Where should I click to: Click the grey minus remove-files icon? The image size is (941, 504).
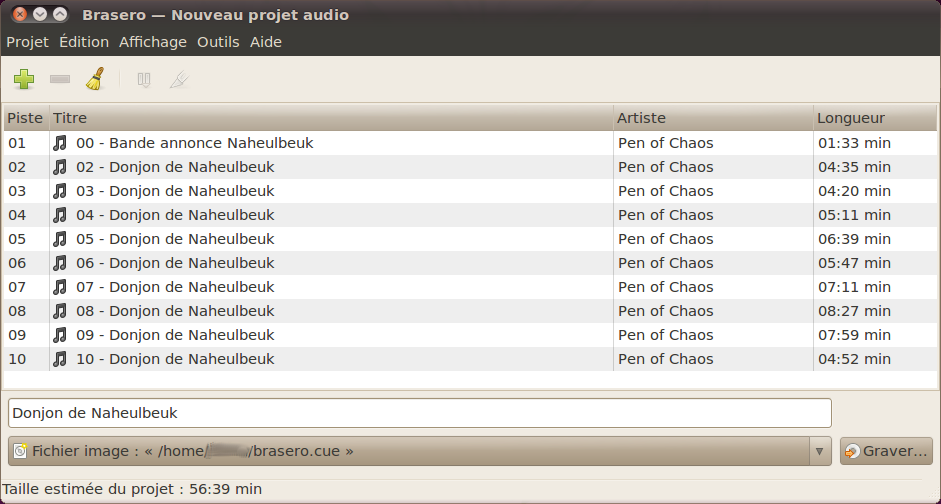(60, 79)
